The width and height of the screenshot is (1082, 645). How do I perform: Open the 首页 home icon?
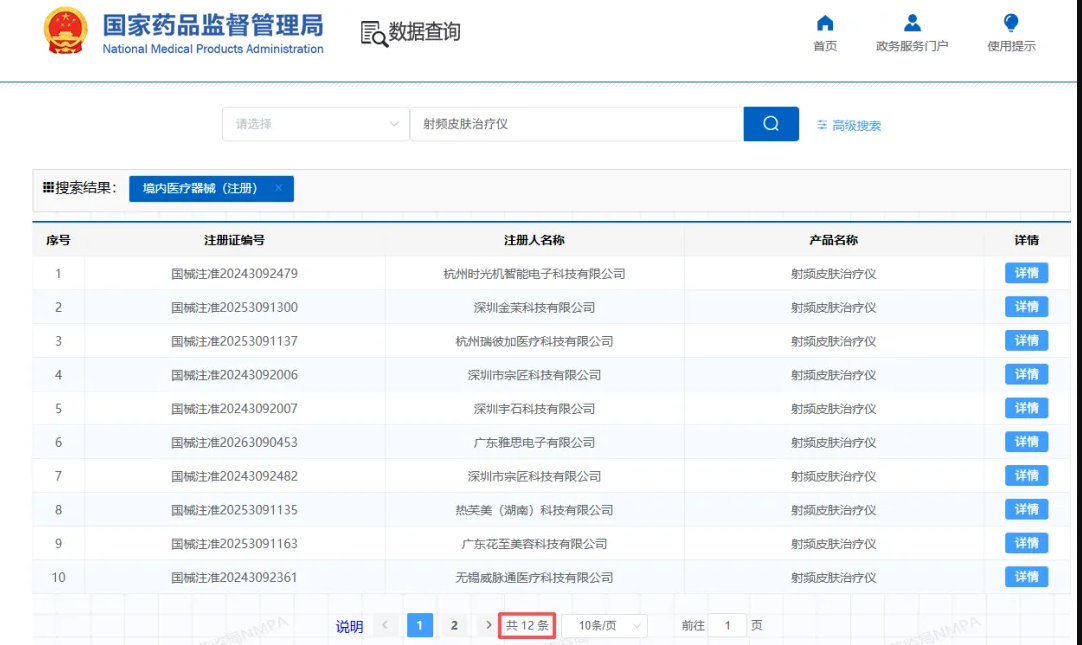tap(825, 24)
